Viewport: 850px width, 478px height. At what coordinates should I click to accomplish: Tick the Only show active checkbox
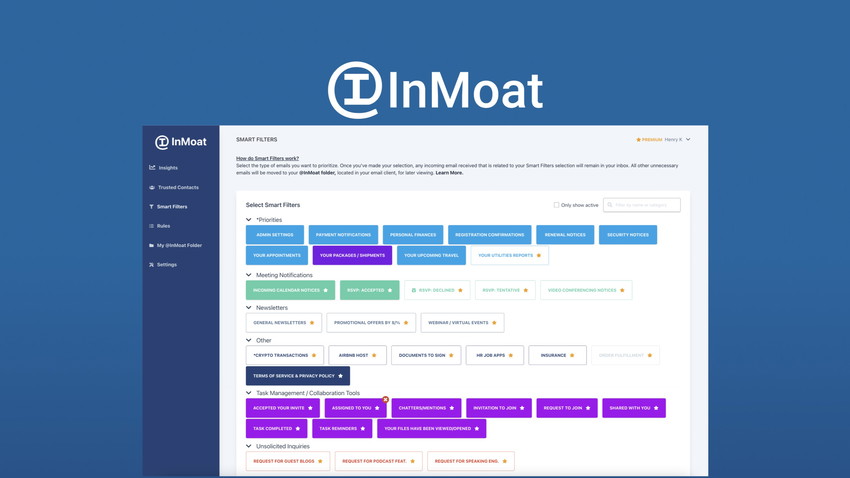coord(556,205)
